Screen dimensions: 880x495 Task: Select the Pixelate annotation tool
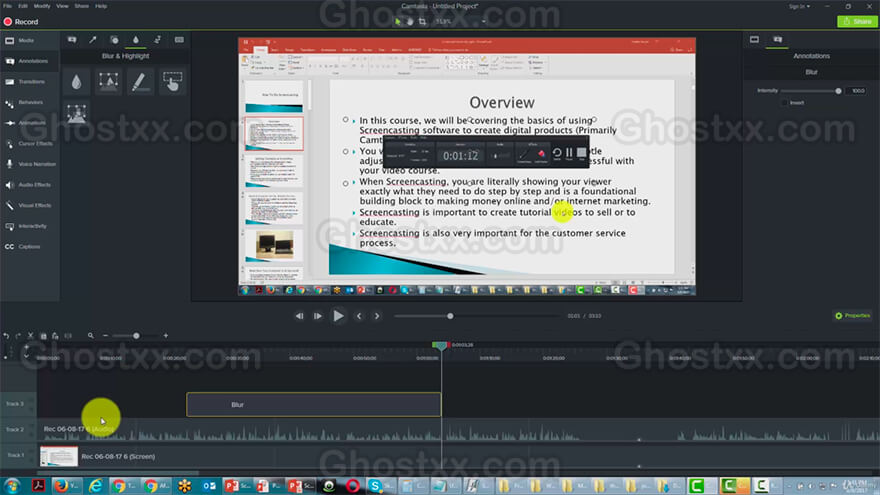click(x=77, y=113)
